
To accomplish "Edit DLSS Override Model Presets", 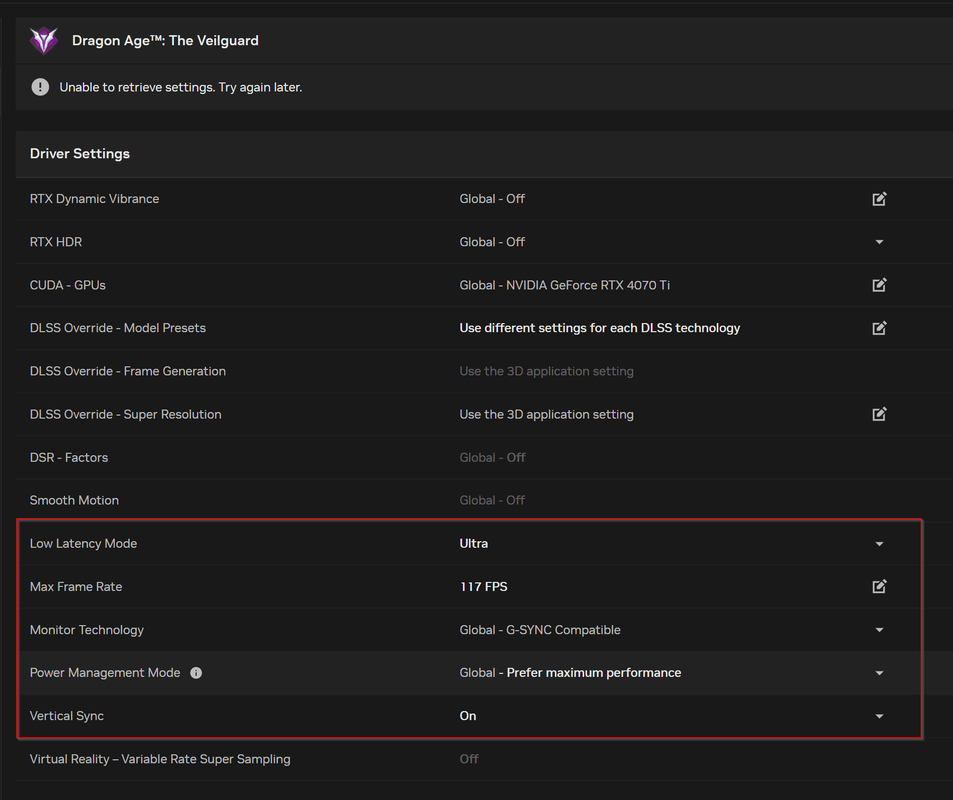I will tap(879, 328).
